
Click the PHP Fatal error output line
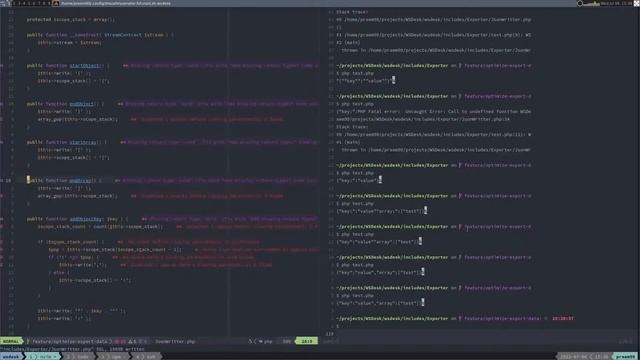tap(433, 111)
